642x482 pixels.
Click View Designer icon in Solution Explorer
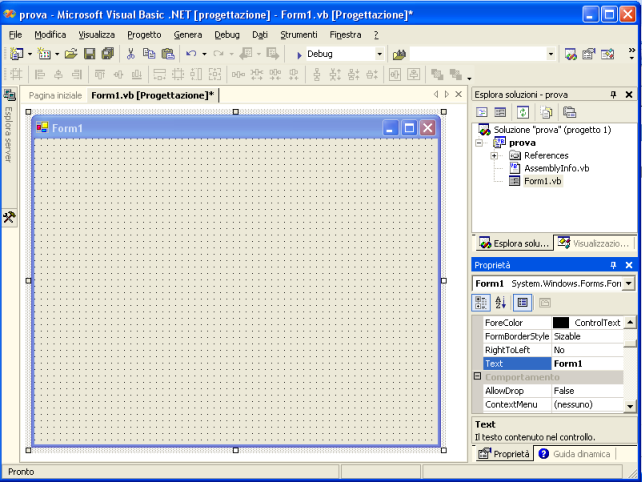click(500, 112)
